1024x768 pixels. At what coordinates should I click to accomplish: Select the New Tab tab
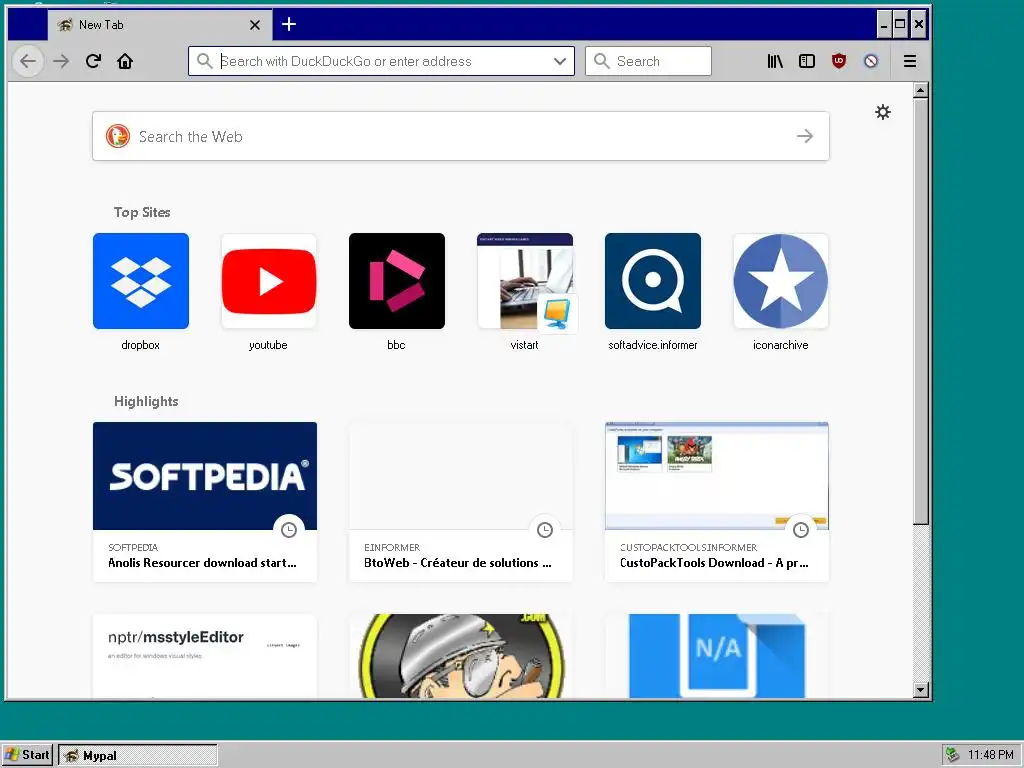point(160,25)
